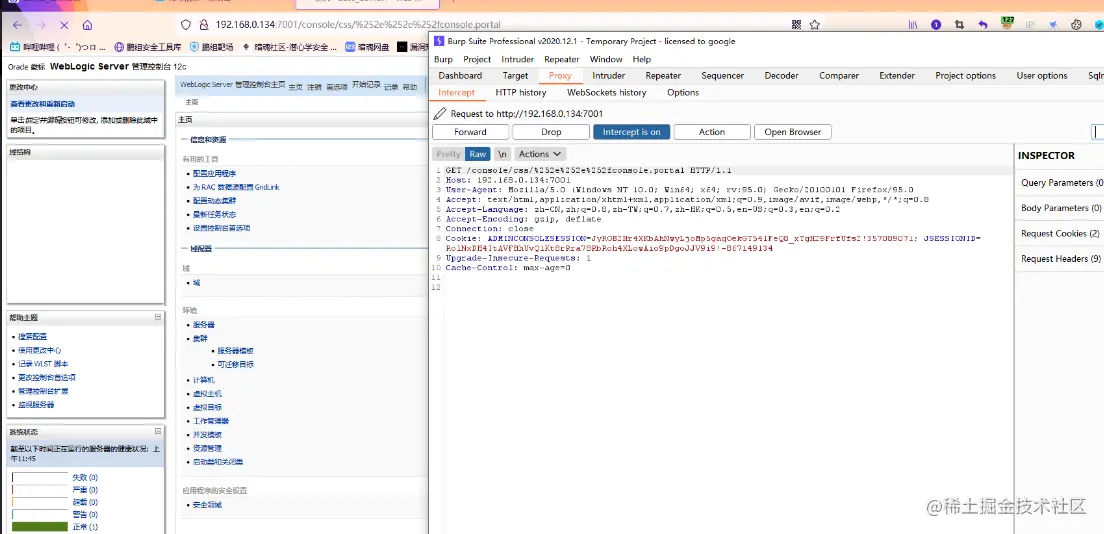Click the Action button
This screenshot has width=1104, height=534.
coord(712,132)
